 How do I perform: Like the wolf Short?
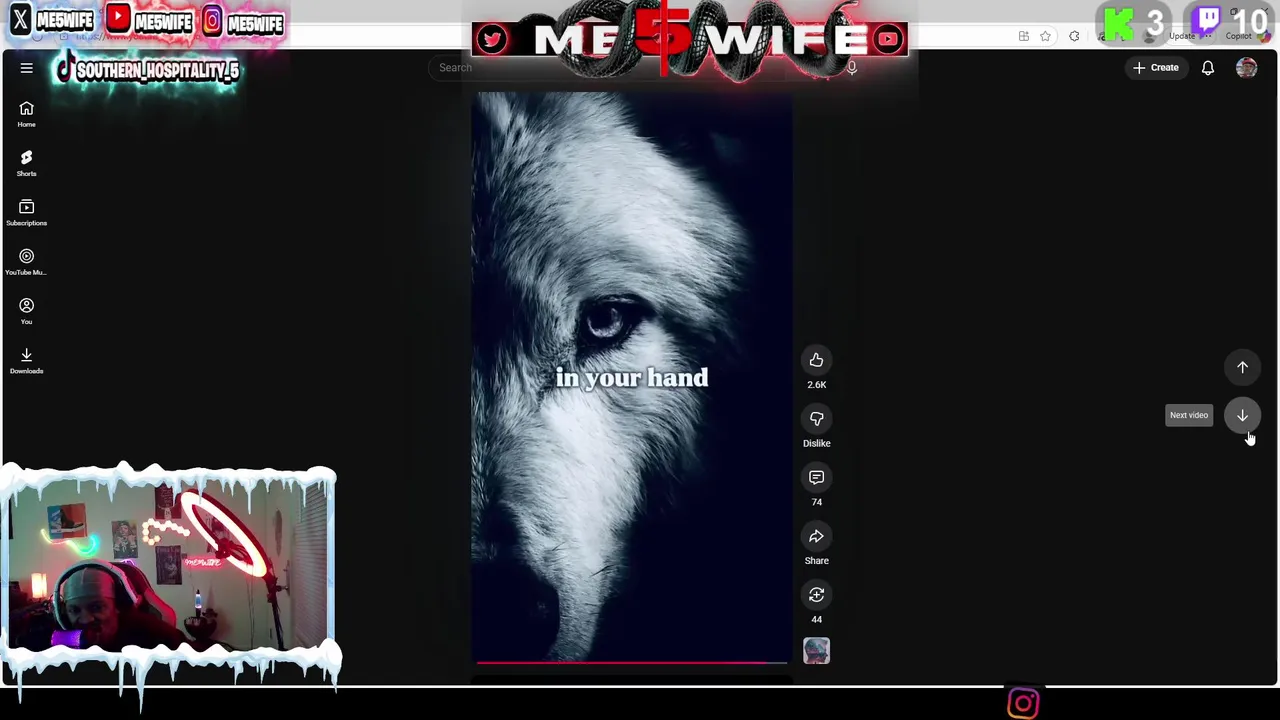point(816,360)
